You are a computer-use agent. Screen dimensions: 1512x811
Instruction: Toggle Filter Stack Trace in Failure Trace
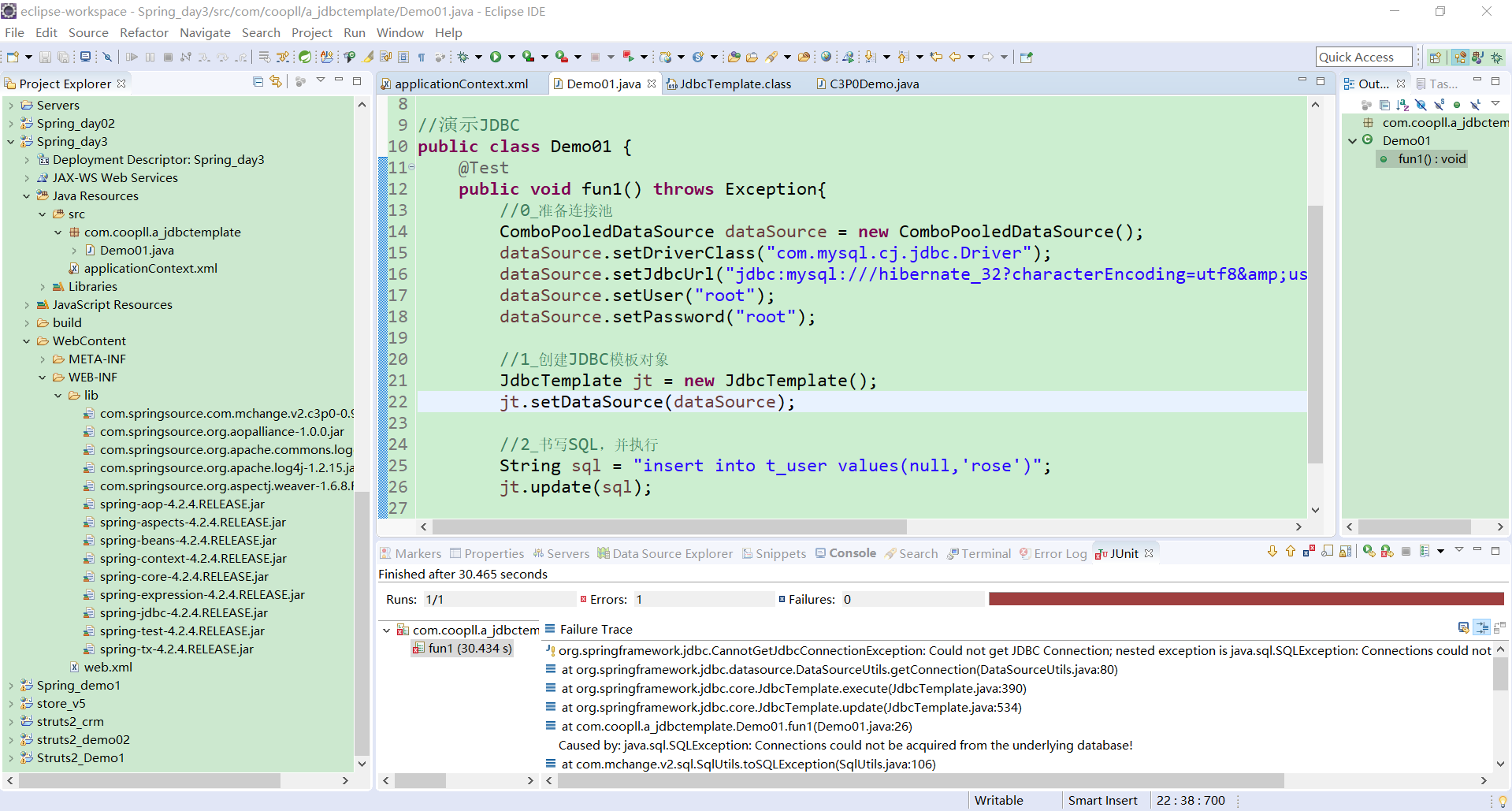click(1482, 627)
